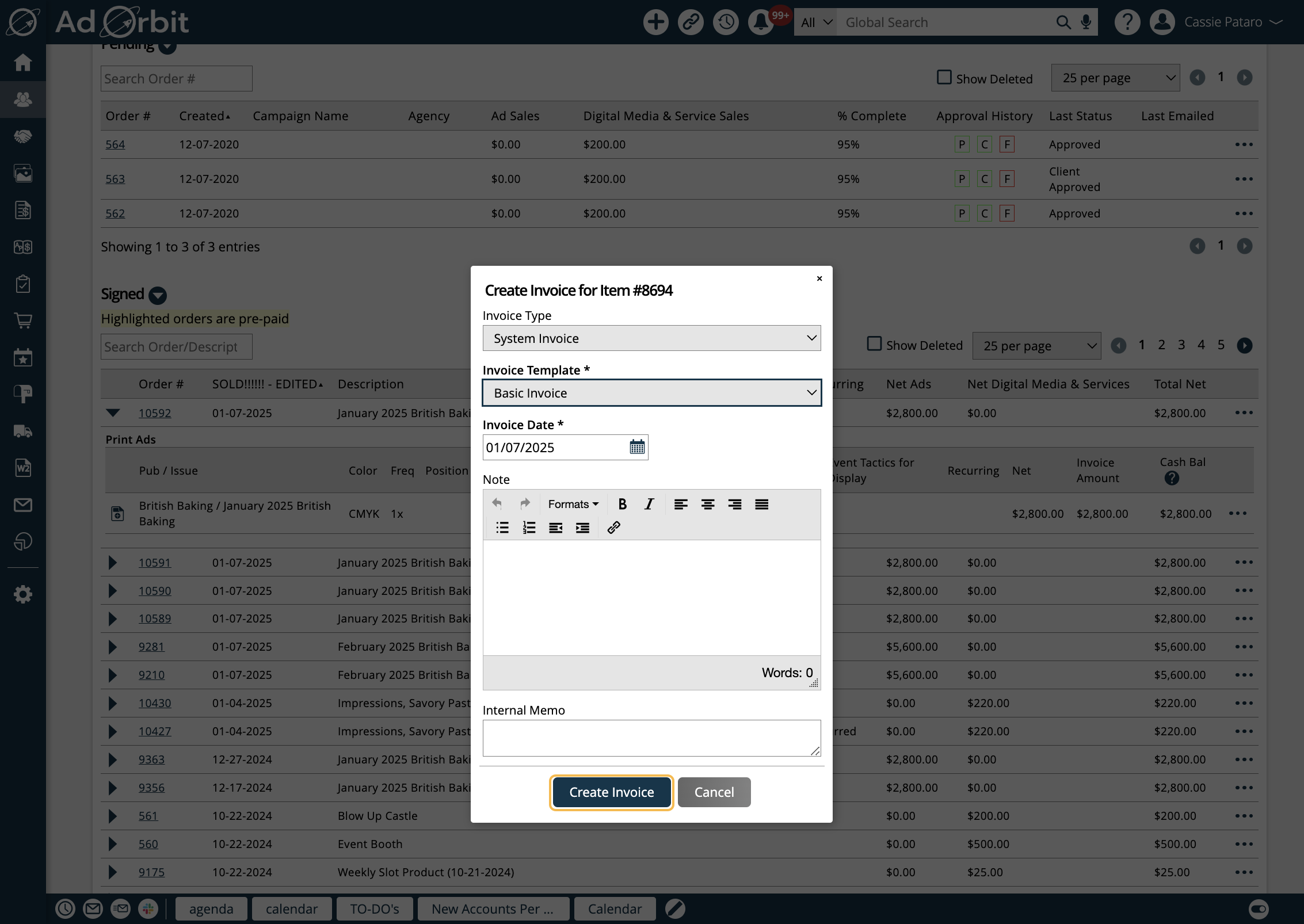Open the Invoice Type dropdown
Image resolution: width=1304 pixels, height=924 pixels.
tap(651, 338)
